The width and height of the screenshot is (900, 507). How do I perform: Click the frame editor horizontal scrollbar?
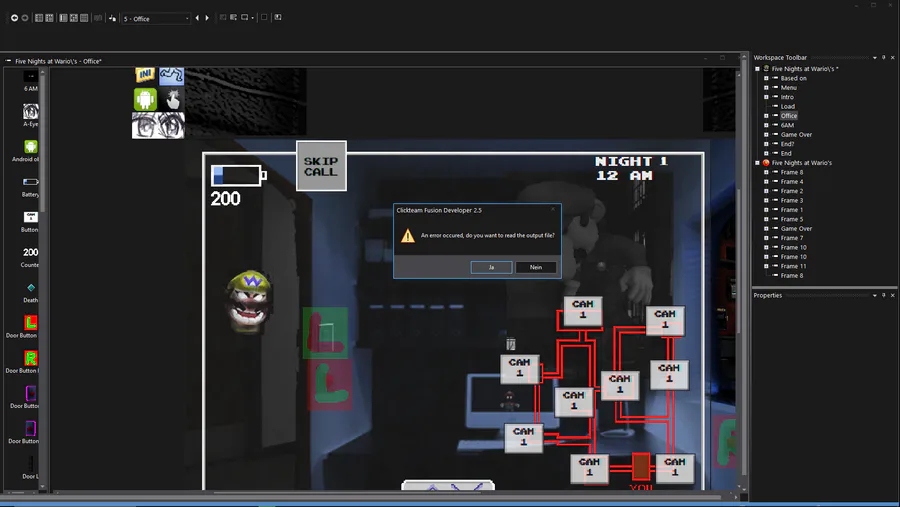393,493
